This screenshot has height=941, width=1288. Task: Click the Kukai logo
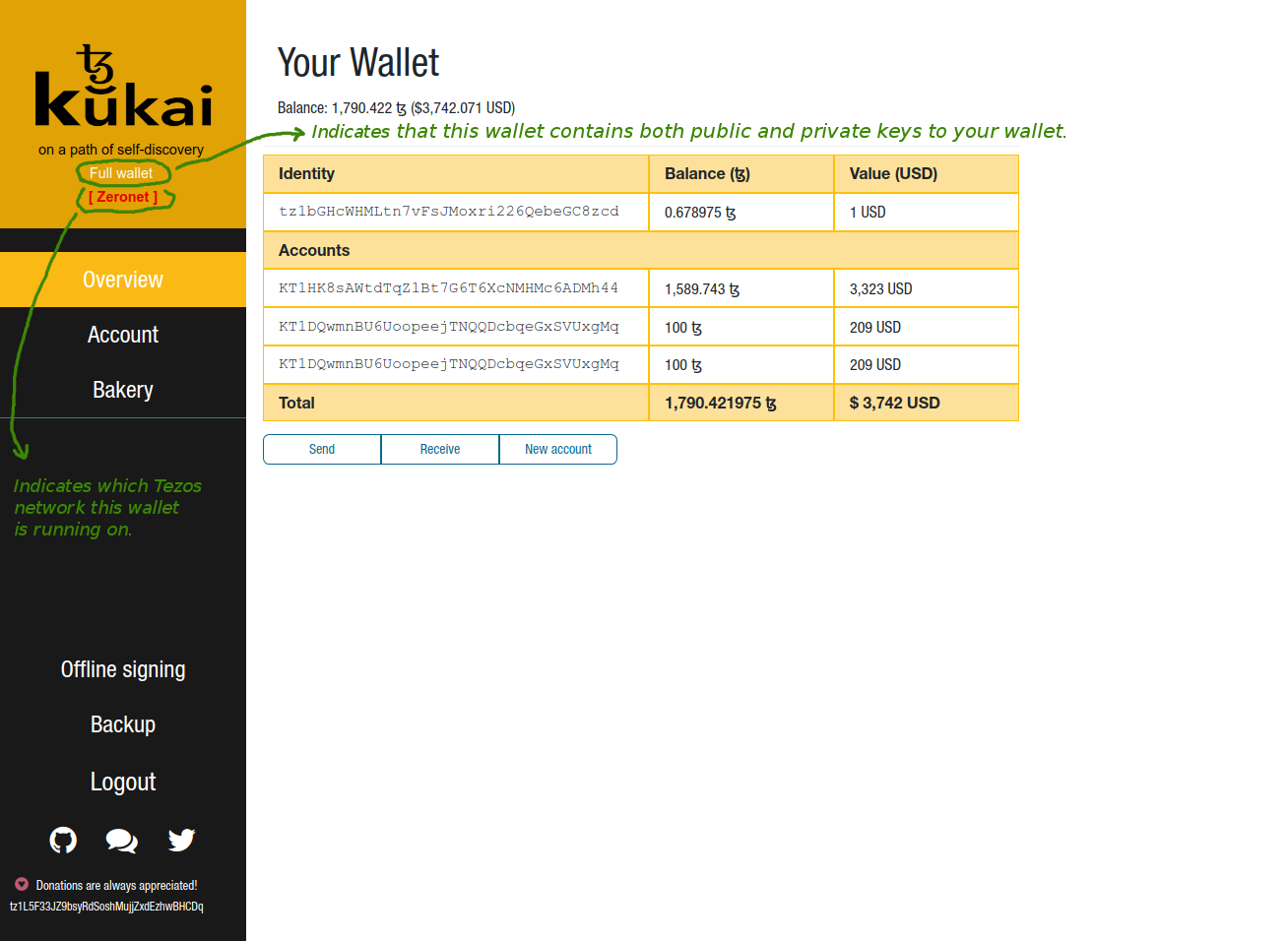coord(123,89)
